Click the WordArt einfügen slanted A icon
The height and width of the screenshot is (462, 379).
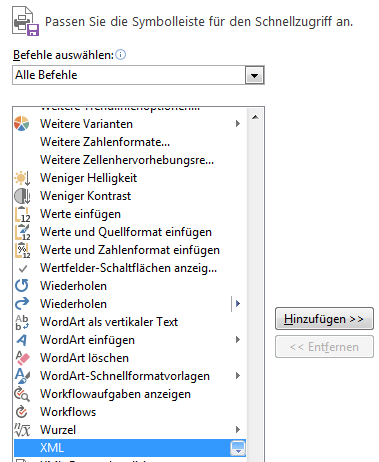(x=22, y=340)
